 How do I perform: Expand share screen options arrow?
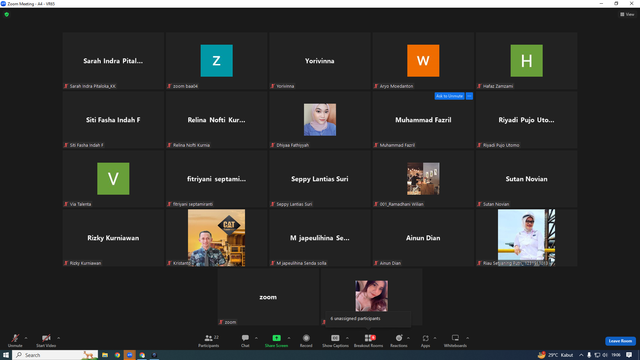pyautogui.click(x=289, y=338)
